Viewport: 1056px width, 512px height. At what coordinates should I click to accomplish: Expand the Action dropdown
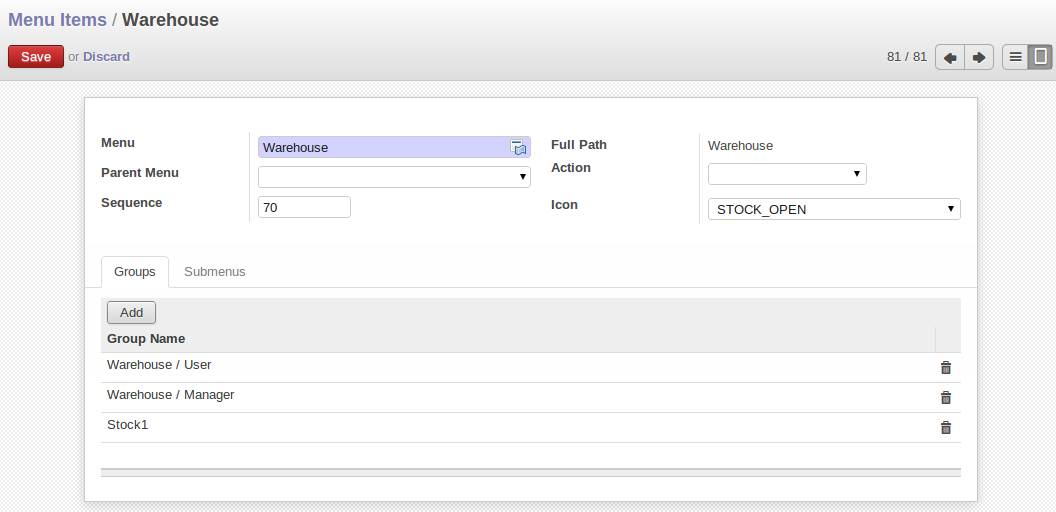click(x=786, y=174)
